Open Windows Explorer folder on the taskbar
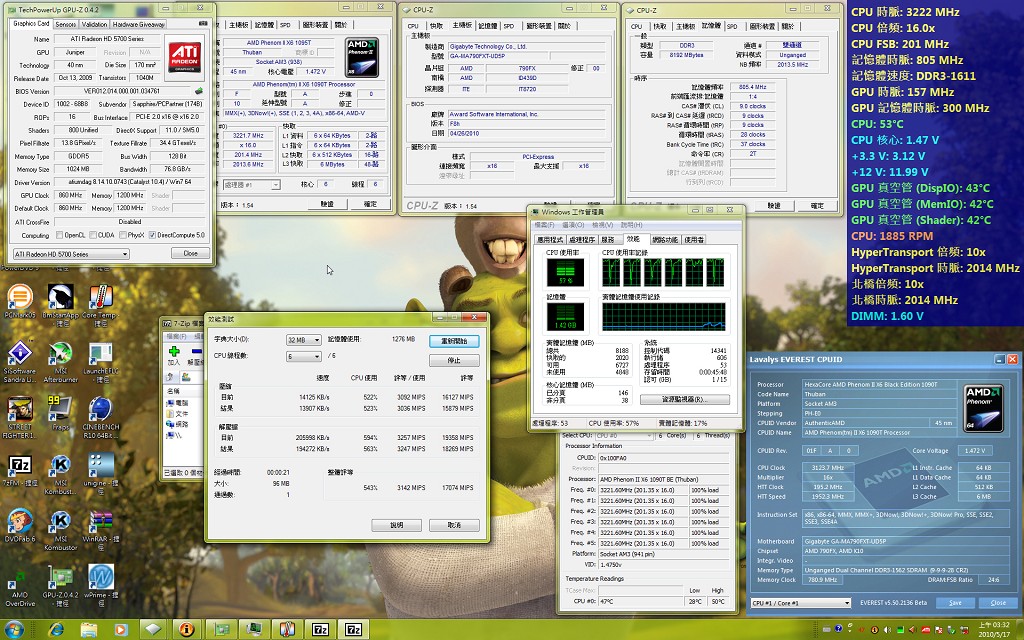 tap(89, 630)
